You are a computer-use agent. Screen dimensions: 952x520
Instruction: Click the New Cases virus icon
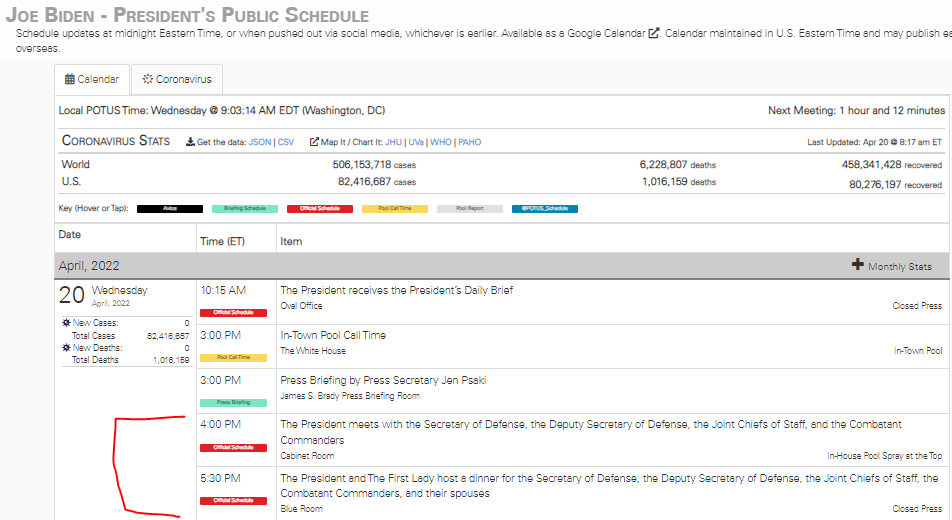tap(66, 323)
